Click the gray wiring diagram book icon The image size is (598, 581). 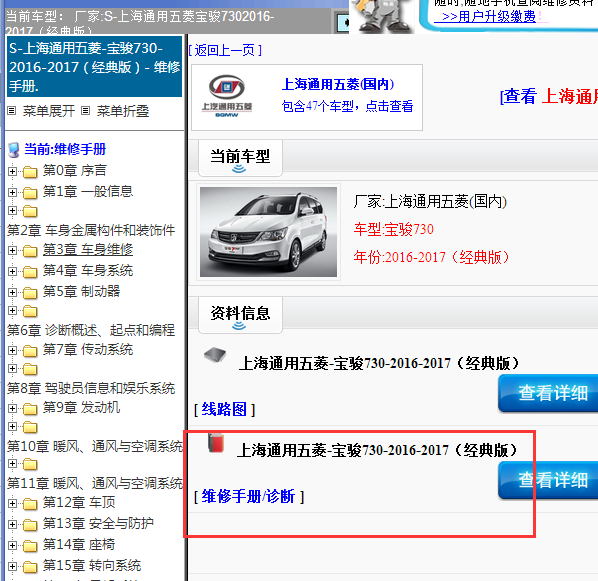point(215,354)
